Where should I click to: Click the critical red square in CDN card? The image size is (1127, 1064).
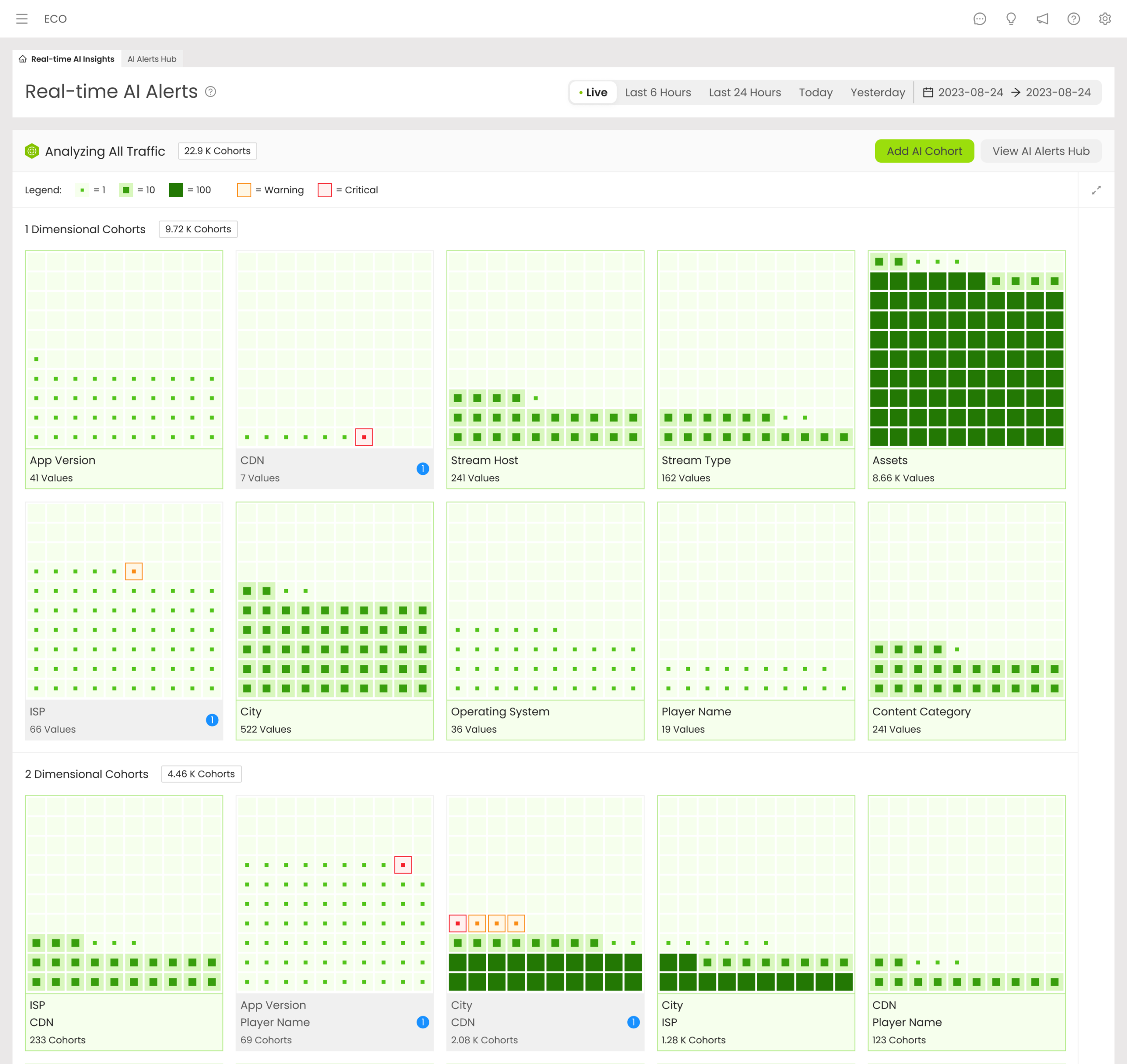[x=364, y=437]
